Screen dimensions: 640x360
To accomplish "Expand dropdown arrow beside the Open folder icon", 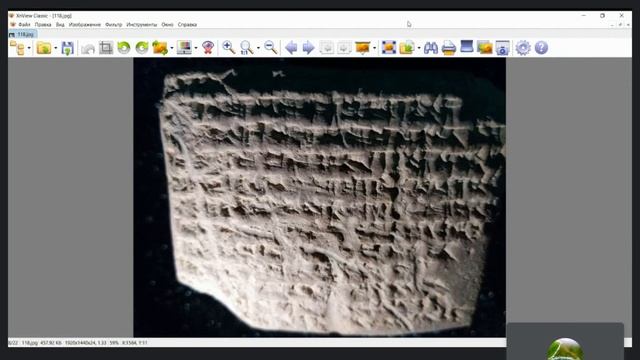I will [x=56, y=48].
